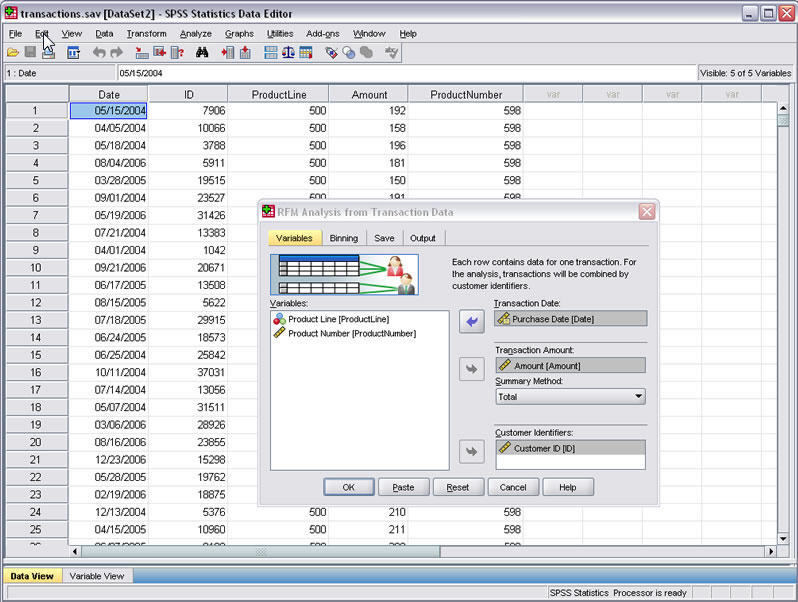This screenshot has width=798, height=602.
Task: Open the Recall recent dialogs icon
Action: click(73, 52)
